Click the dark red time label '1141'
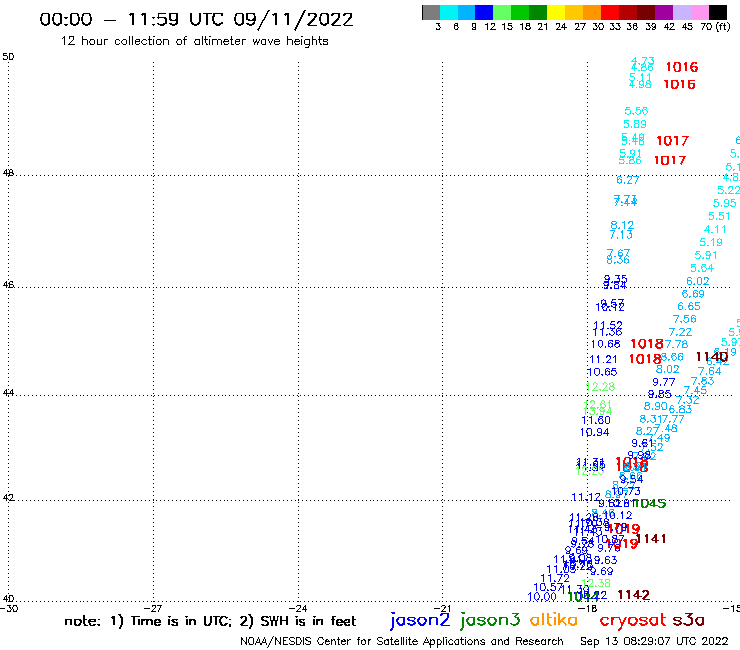 tap(651, 539)
